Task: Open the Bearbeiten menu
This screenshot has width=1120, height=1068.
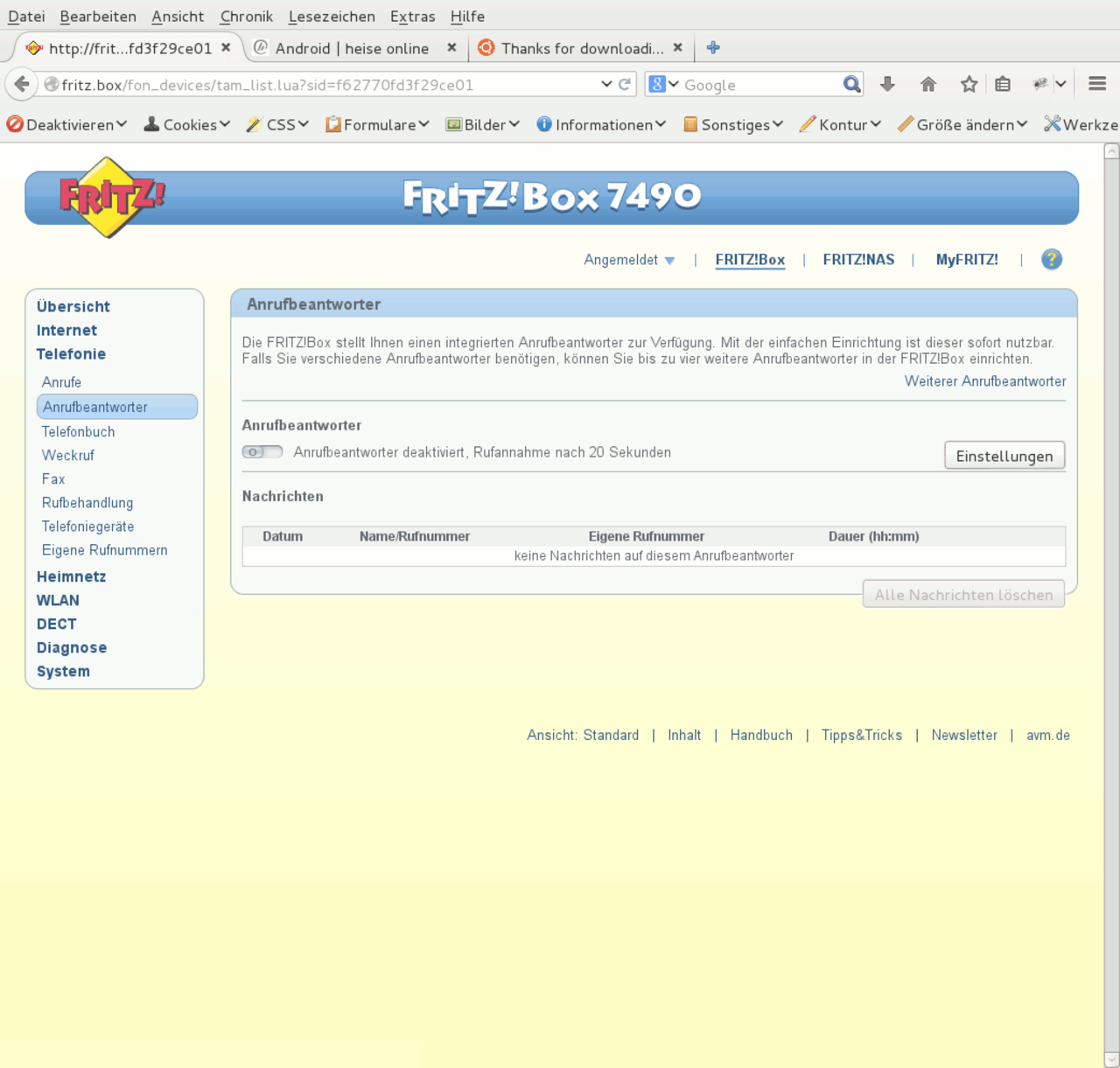Action: click(x=98, y=16)
